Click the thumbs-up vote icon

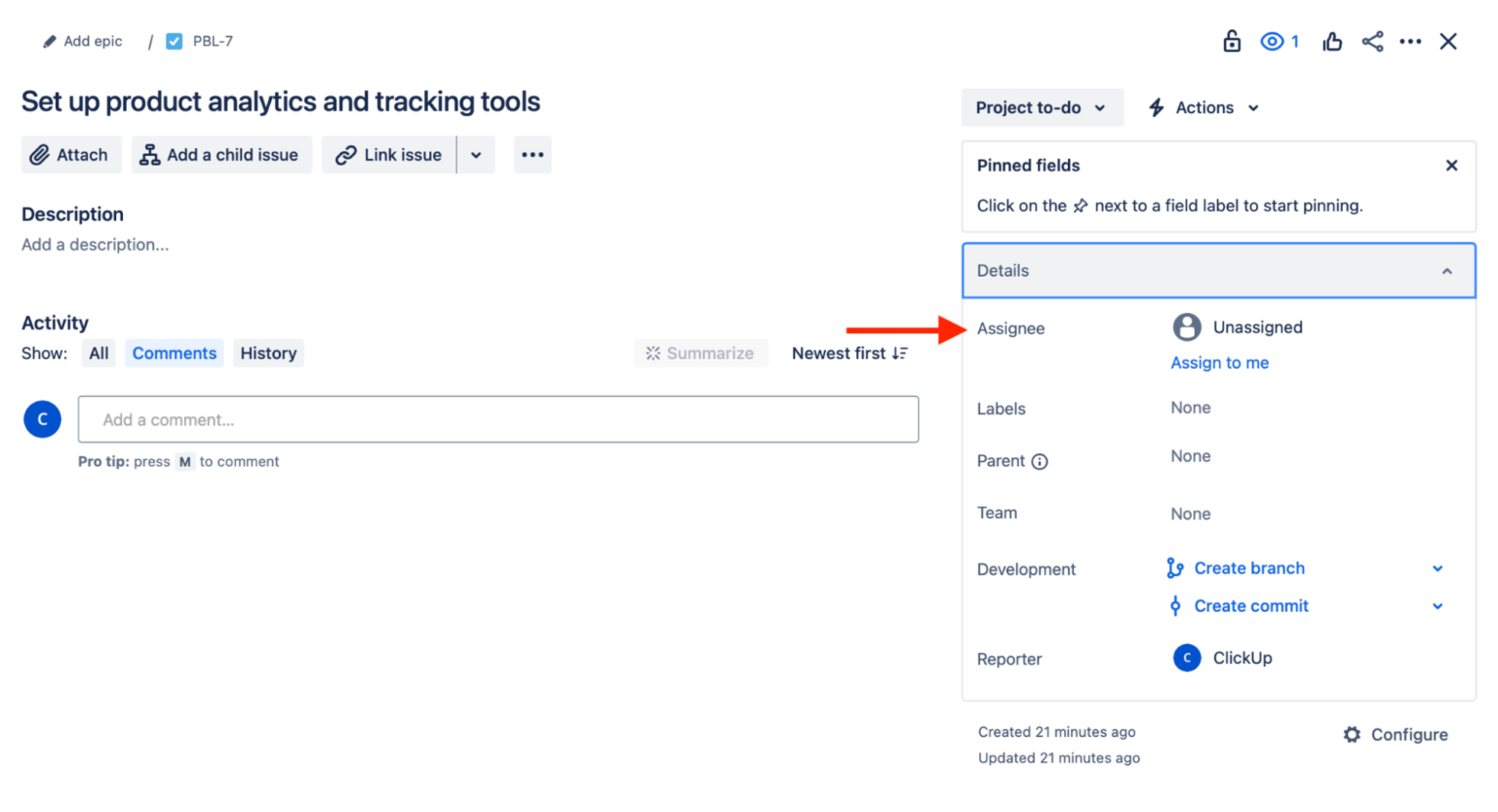(x=1332, y=41)
